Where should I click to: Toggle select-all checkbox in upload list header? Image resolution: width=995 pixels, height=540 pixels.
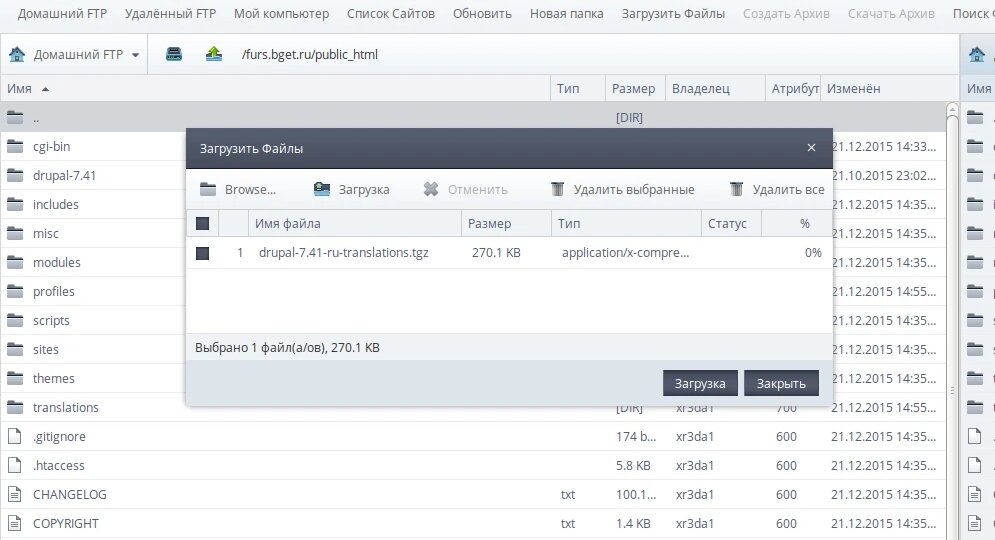point(202,223)
